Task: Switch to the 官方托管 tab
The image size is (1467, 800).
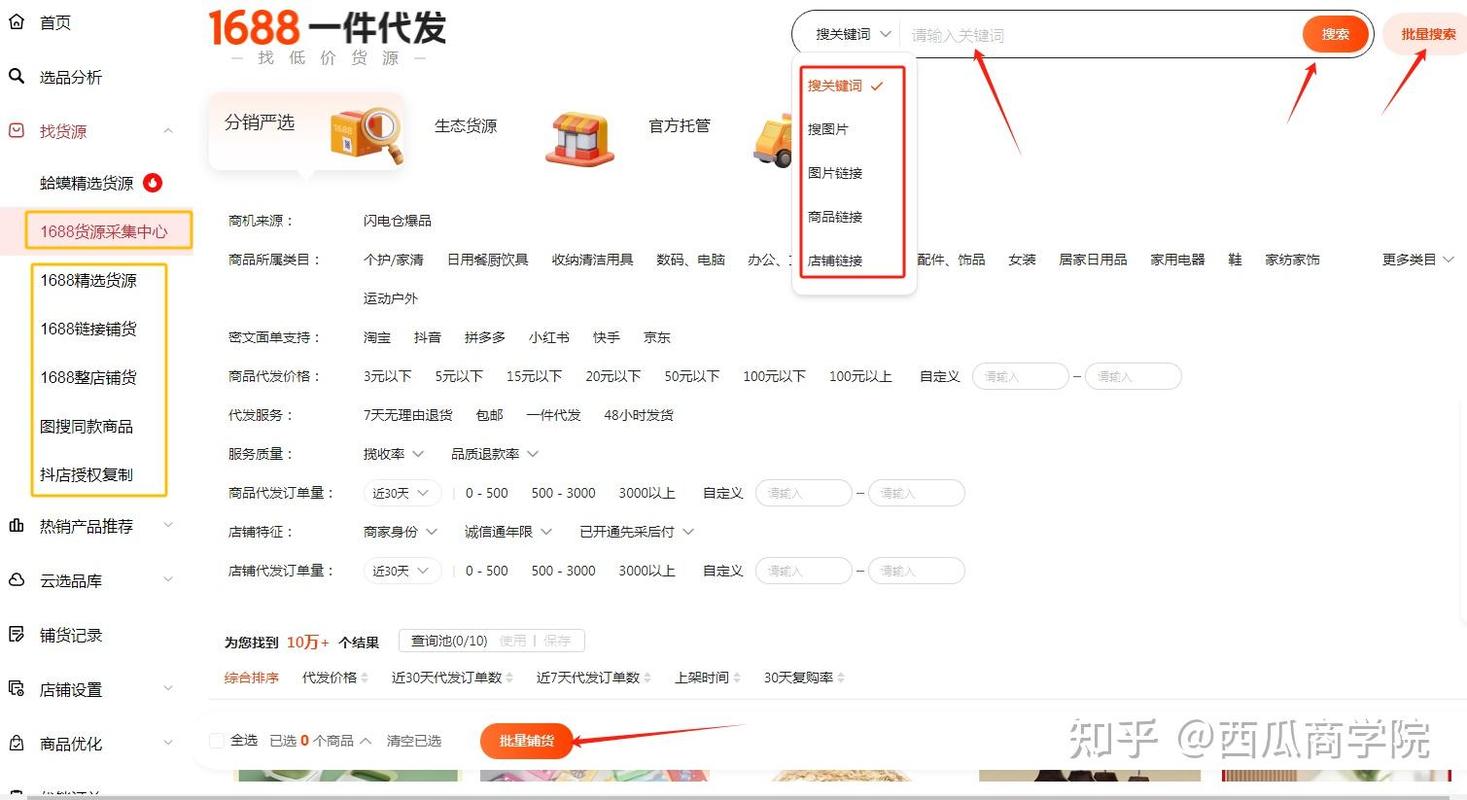Action: click(x=679, y=126)
